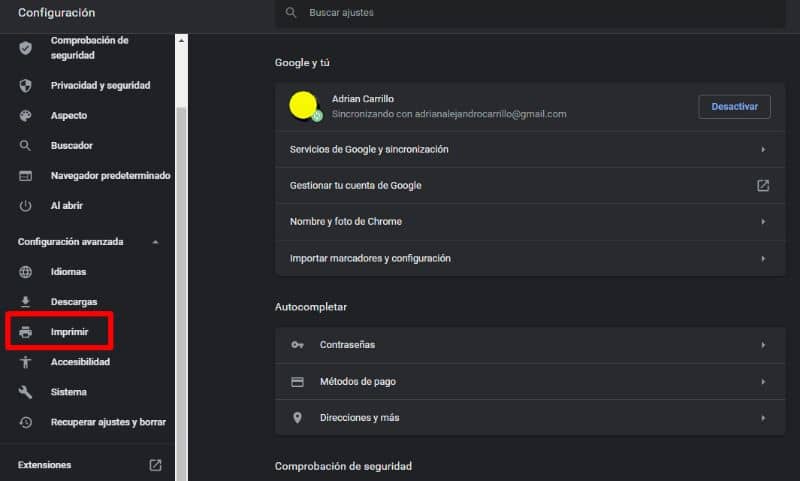Image resolution: width=800 pixels, height=481 pixels.
Task: Click the power icon for Al abrir
Action: tap(26, 206)
